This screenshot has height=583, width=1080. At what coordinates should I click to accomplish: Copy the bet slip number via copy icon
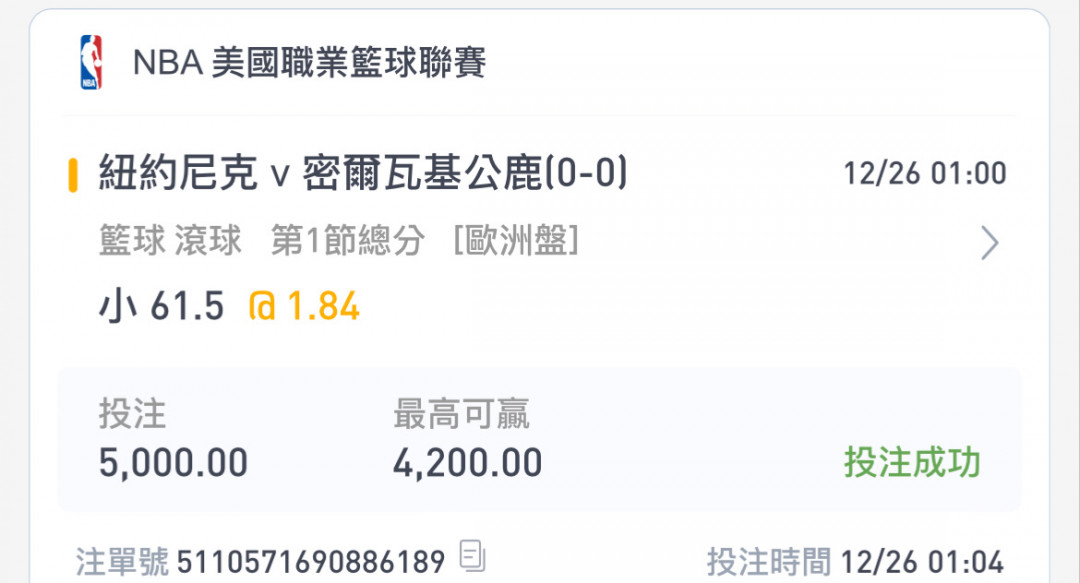(472, 556)
